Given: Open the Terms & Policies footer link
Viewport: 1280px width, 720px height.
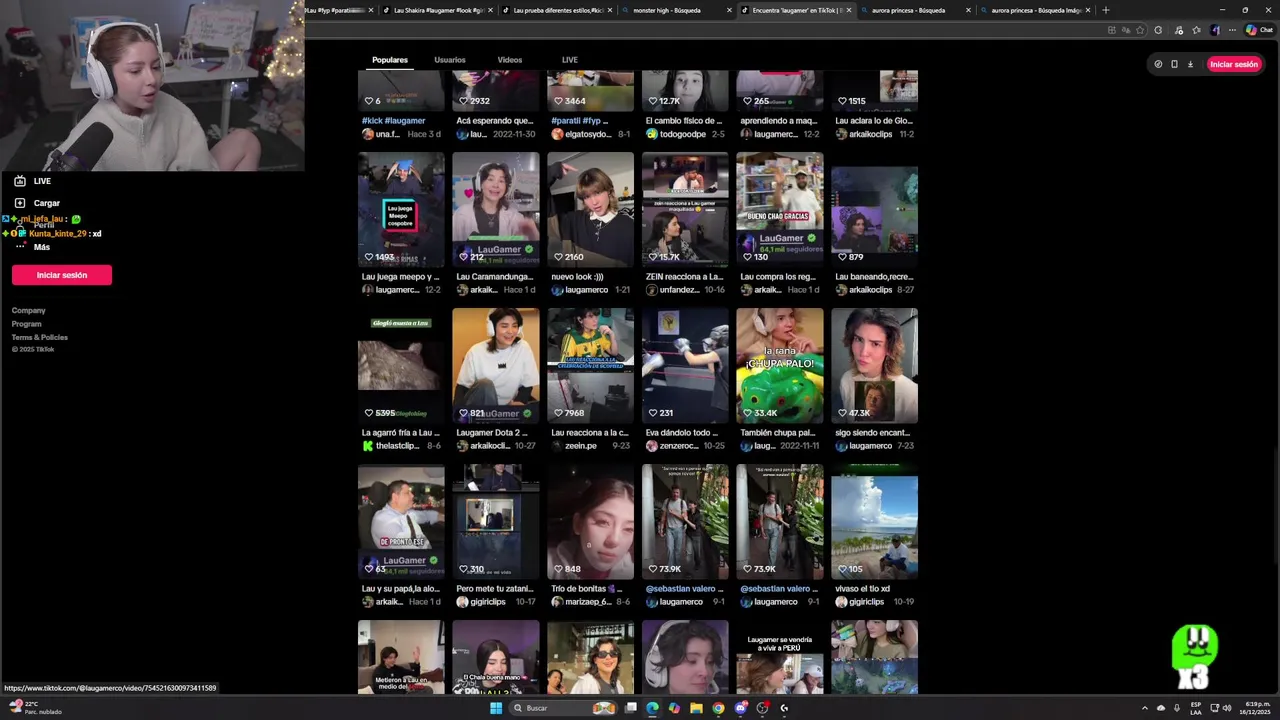Looking at the screenshot, I should tap(40, 337).
